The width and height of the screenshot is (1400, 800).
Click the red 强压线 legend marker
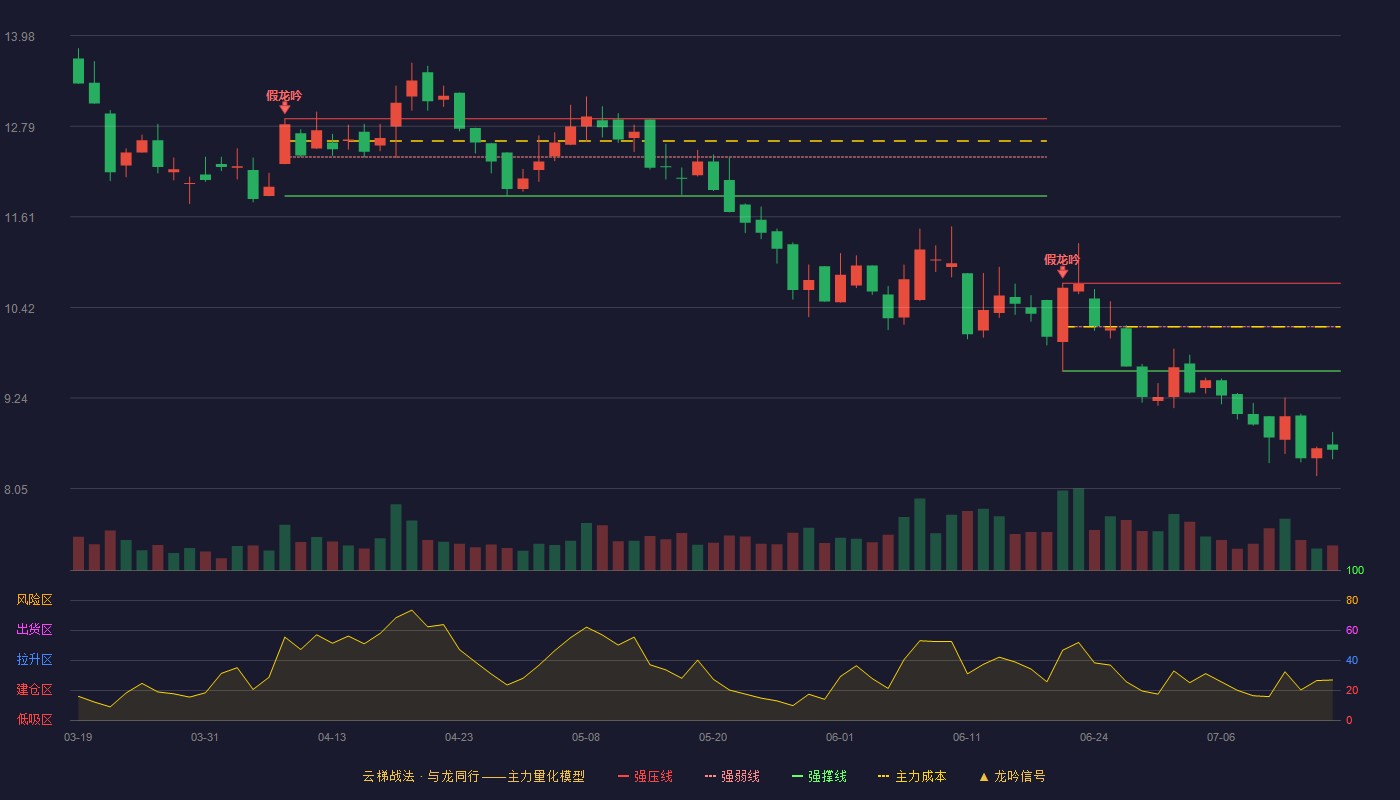pos(623,776)
